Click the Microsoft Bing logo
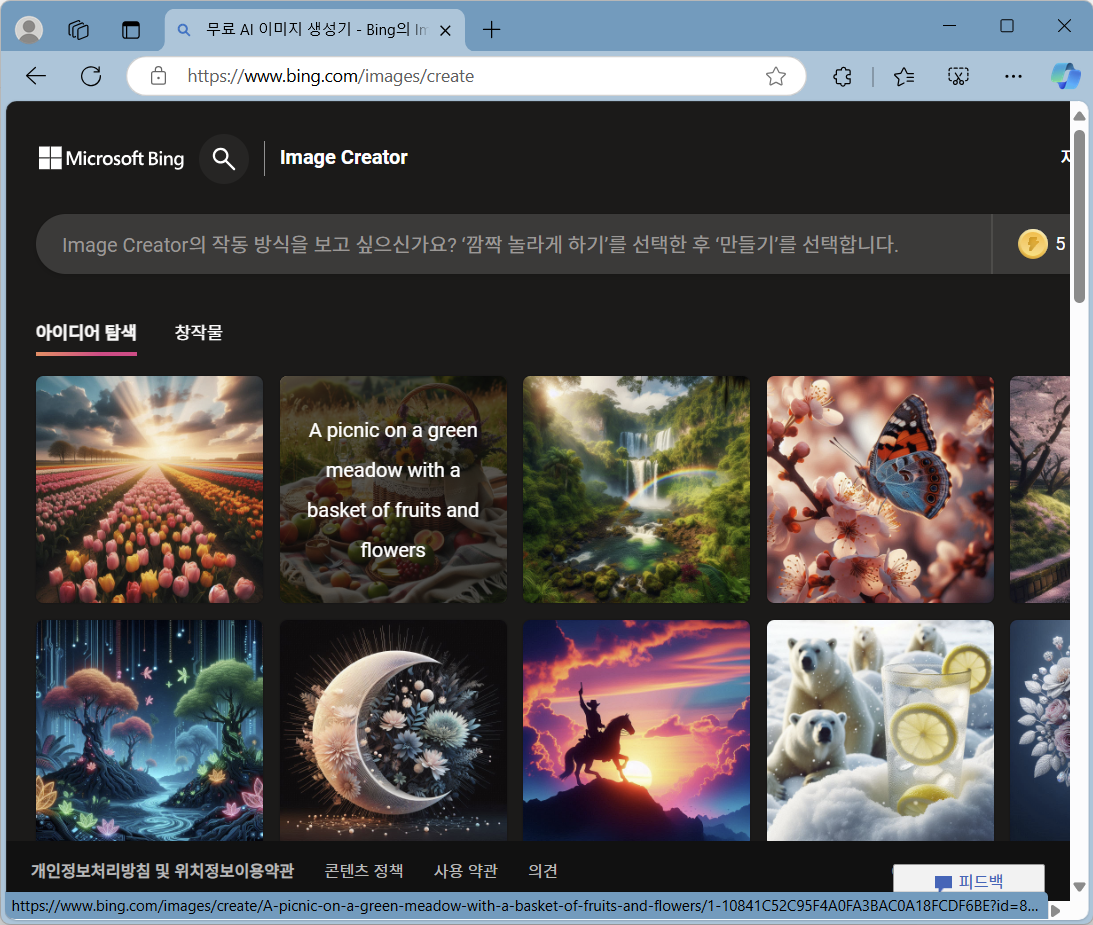This screenshot has height=925, width=1093. [x=110, y=158]
